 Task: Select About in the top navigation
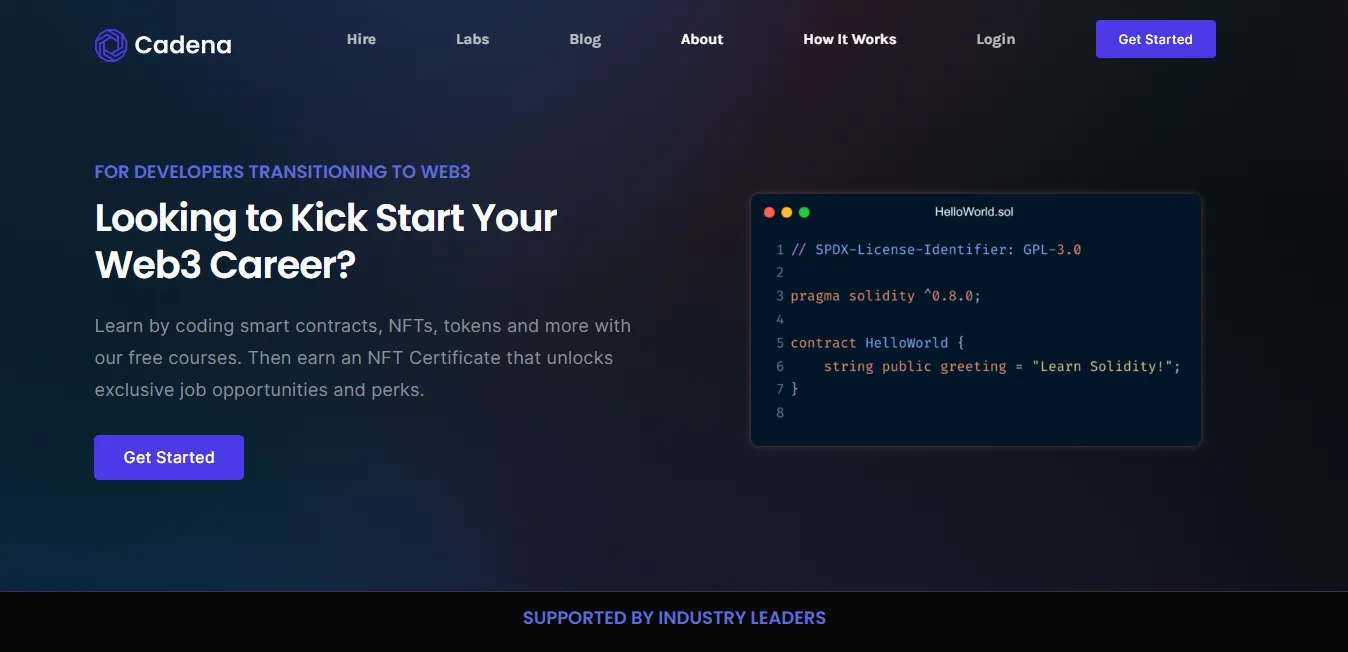click(702, 39)
